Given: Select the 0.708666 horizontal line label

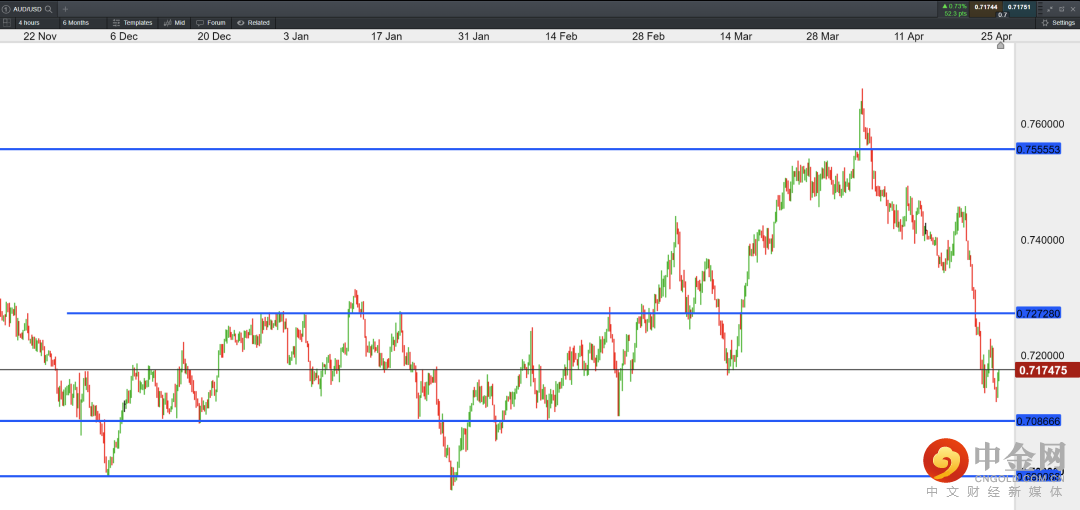Looking at the screenshot, I should [1038, 420].
